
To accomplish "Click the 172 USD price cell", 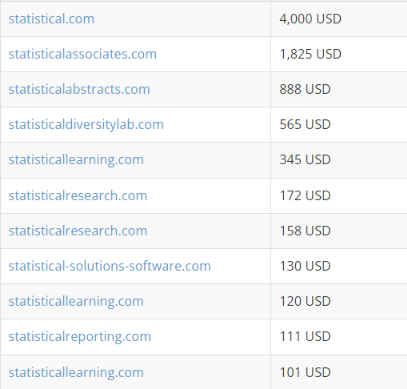I will 339,195.
